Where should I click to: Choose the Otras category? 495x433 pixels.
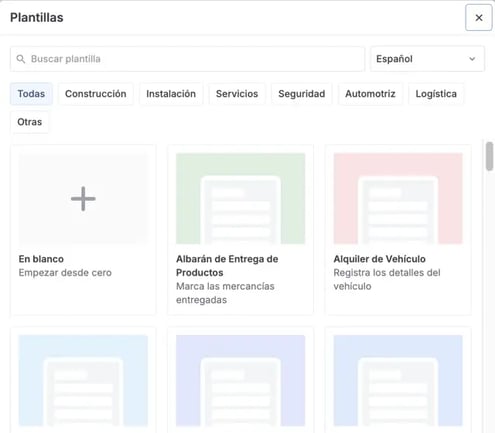tap(30, 122)
